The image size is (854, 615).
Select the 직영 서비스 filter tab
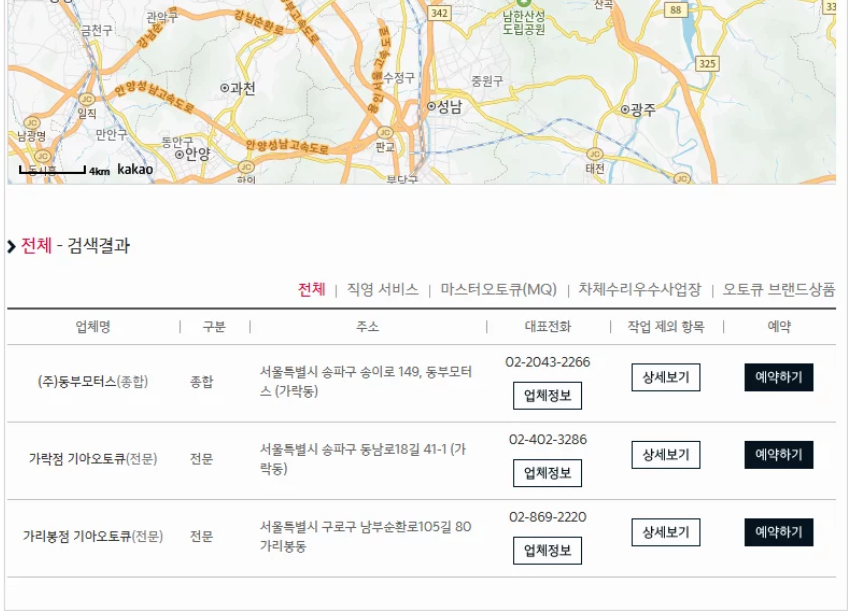click(383, 289)
